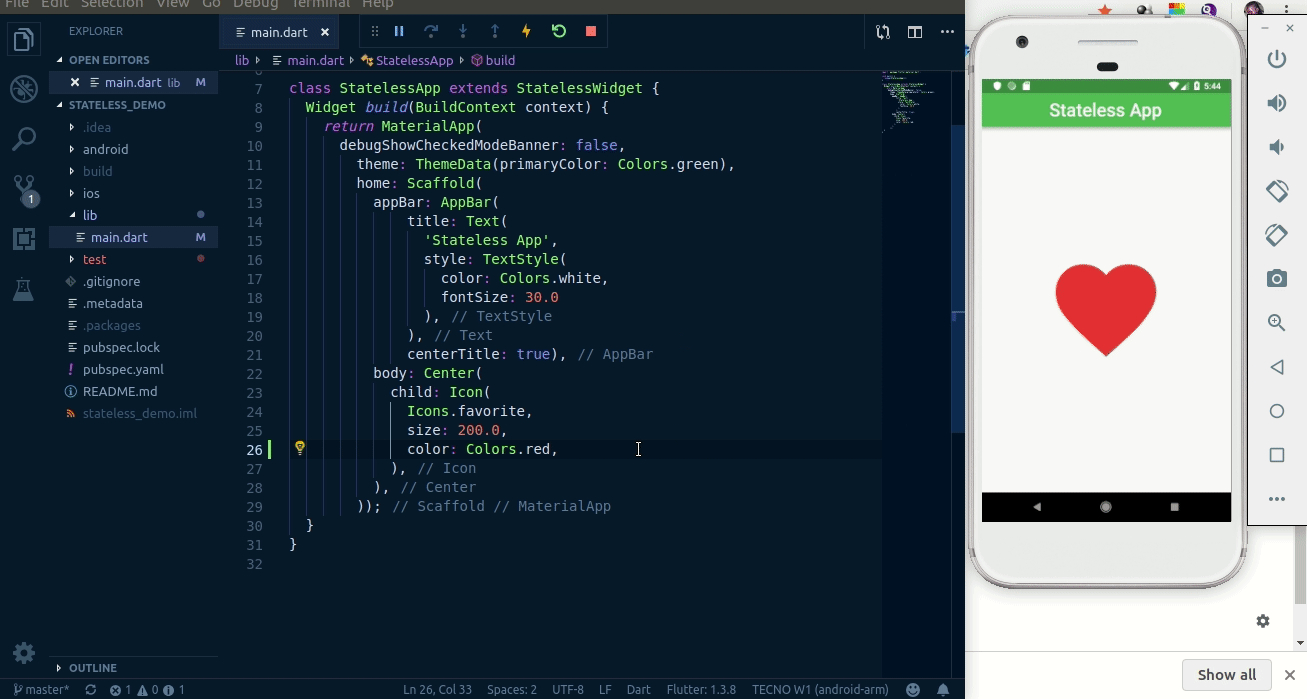Open the Debug menu
Screen dimensions: 1307x699
click(x=255, y=4)
